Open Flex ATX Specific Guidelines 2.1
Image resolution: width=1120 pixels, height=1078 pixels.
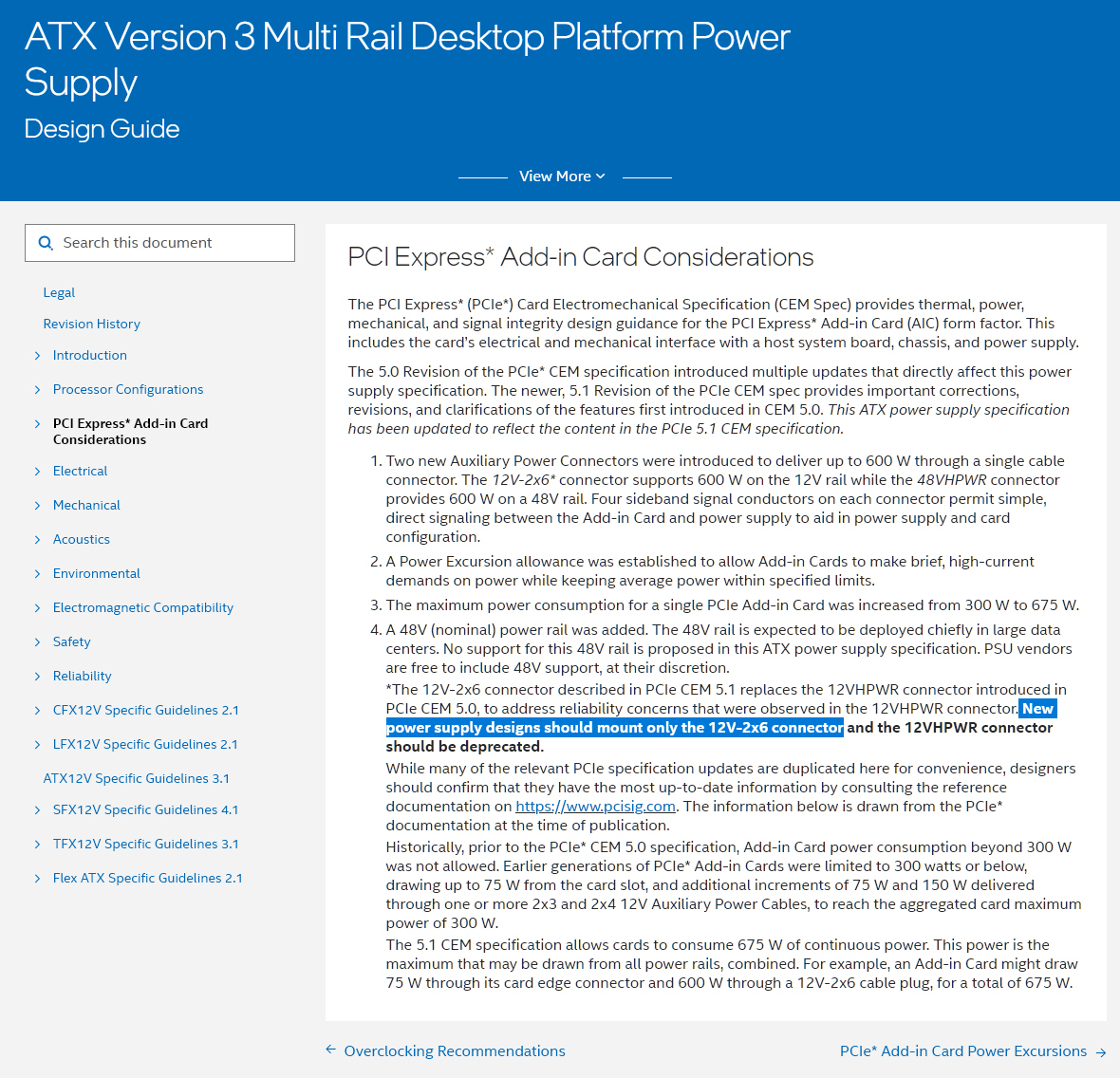(x=148, y=879)
